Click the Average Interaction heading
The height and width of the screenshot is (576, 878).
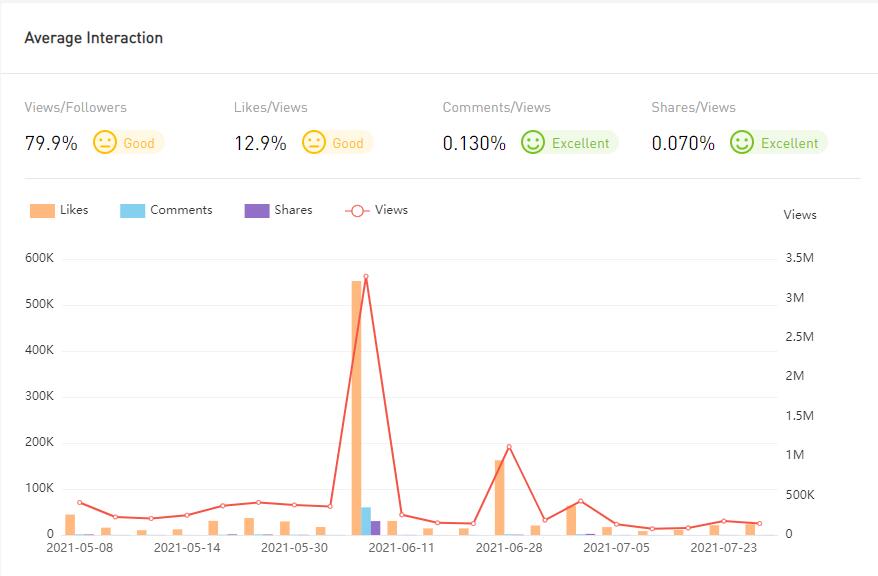point(93,38)
